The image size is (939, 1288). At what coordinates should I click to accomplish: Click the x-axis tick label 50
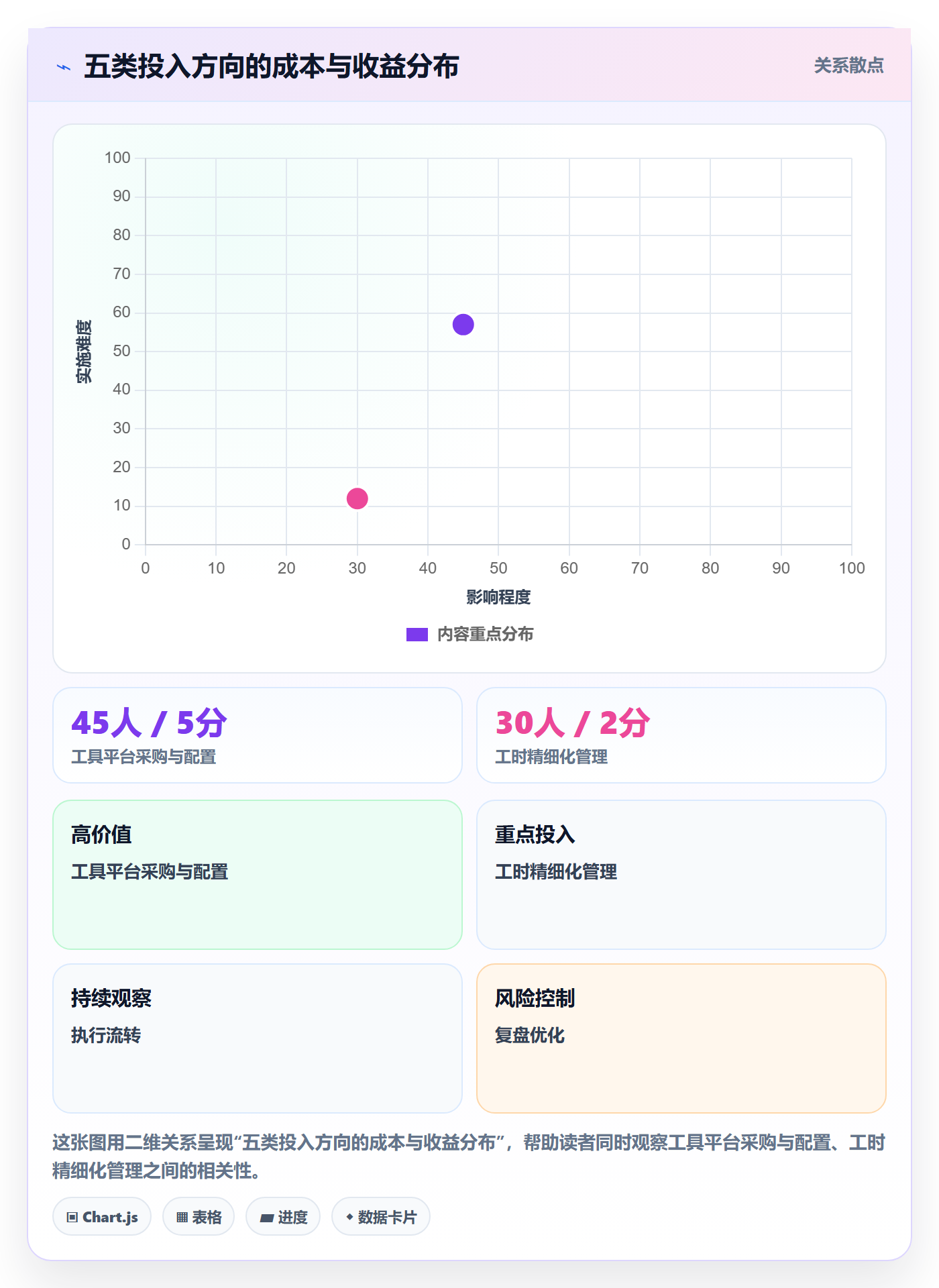(x=498, y=568)
